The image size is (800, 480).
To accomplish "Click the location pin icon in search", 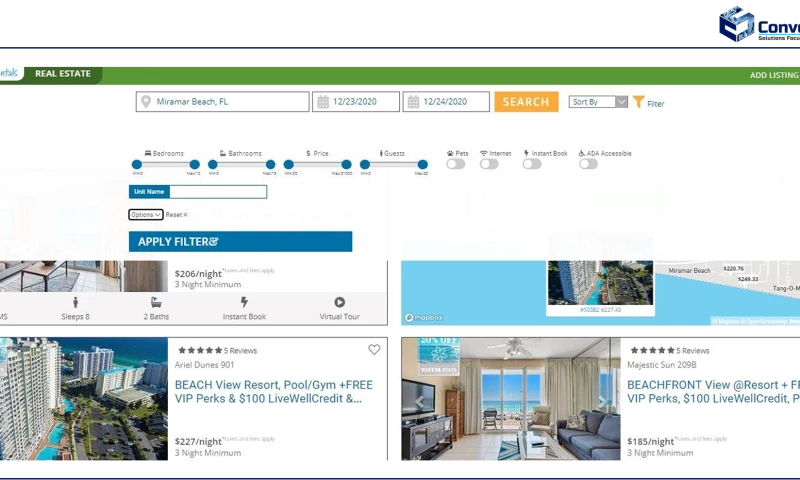I will [x=146, y=102].
